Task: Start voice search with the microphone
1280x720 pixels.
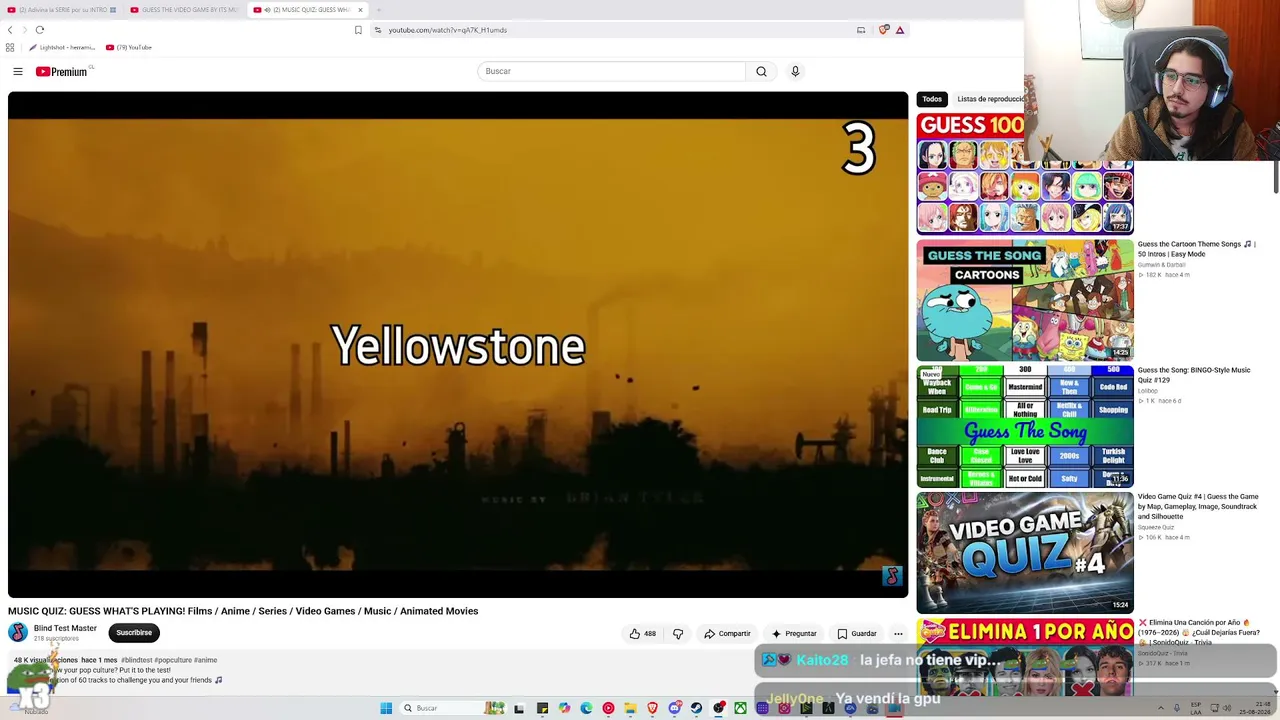Action: [x=795, y=71]
